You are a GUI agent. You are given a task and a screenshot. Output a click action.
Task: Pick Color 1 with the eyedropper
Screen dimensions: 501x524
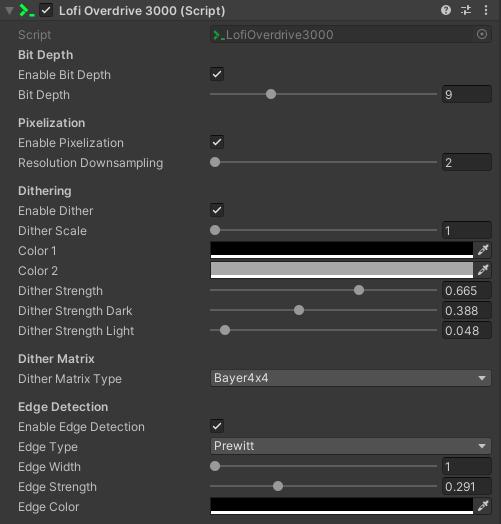pos(483,250)
